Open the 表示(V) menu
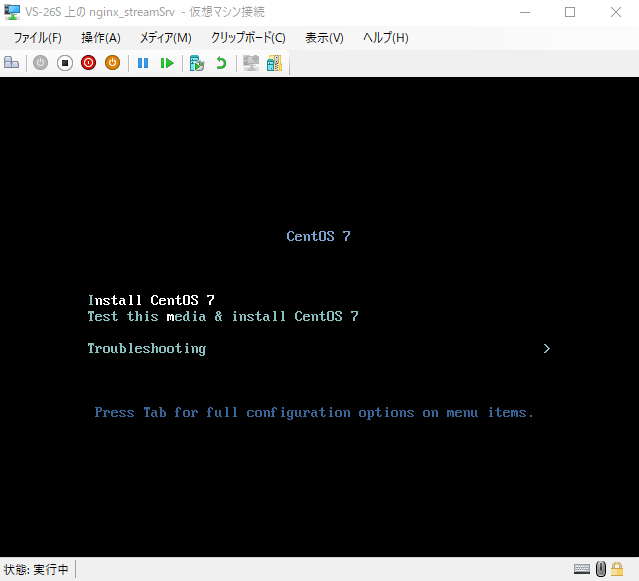639x581 pixels. pos(324,38)
